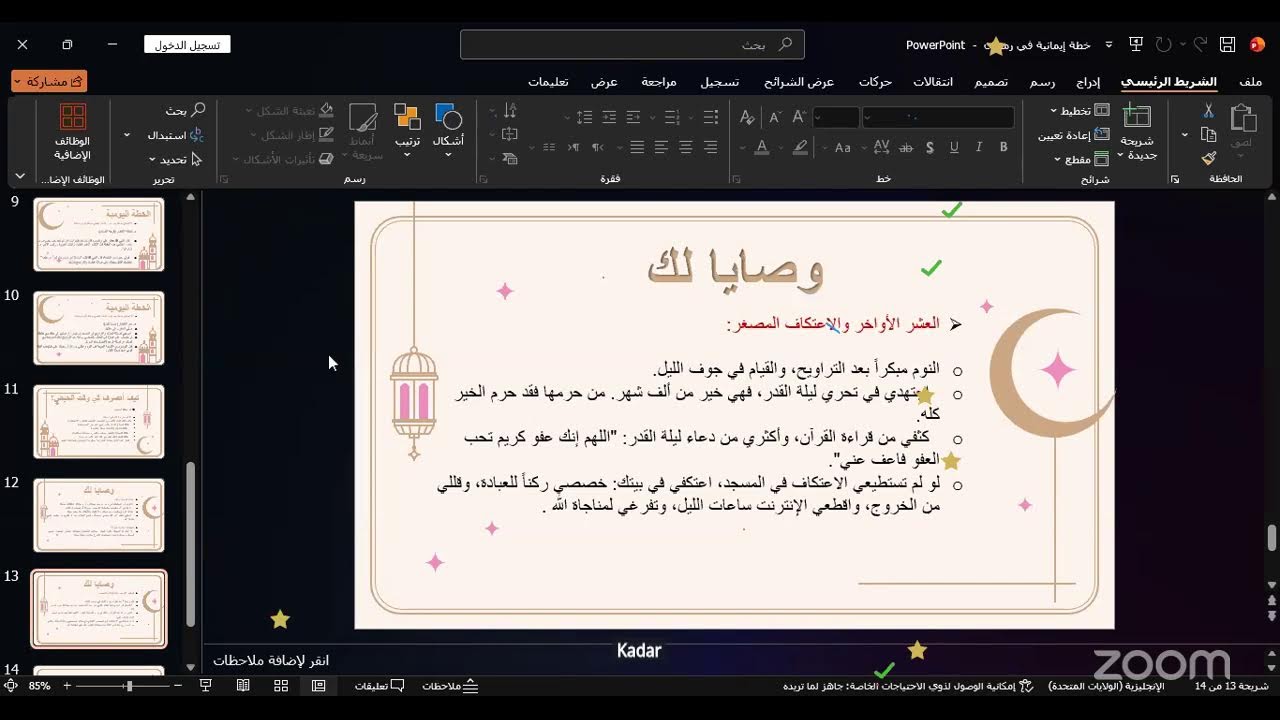
Task: Click the Convert to SmartArt icon
Action: (x=510, y=158)
